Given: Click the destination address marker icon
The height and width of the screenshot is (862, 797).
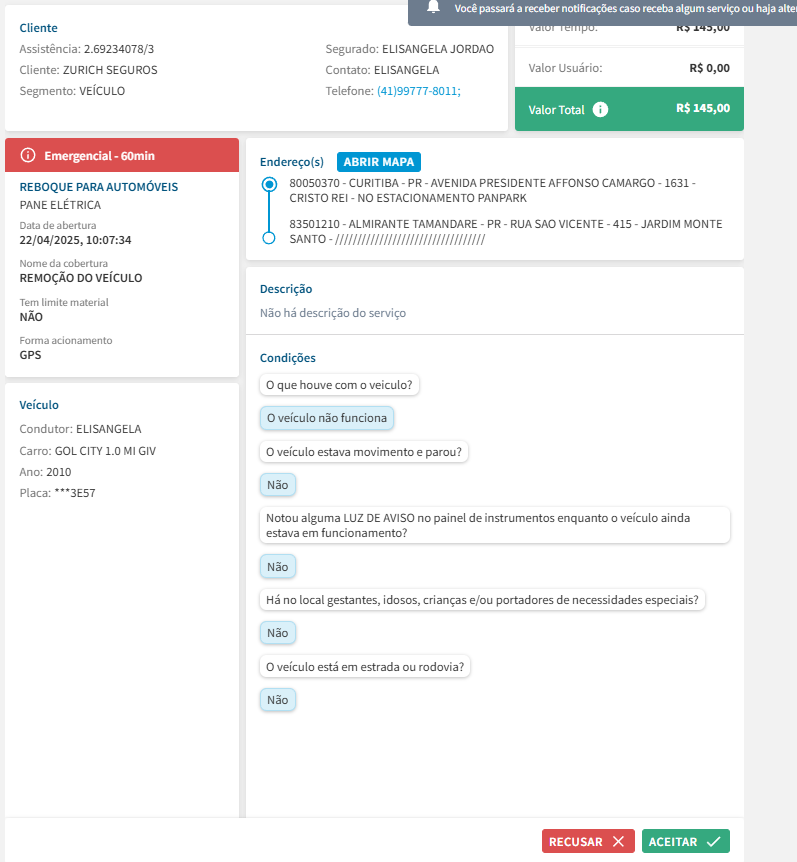Looking at the screenshot, I should (268, 238).
